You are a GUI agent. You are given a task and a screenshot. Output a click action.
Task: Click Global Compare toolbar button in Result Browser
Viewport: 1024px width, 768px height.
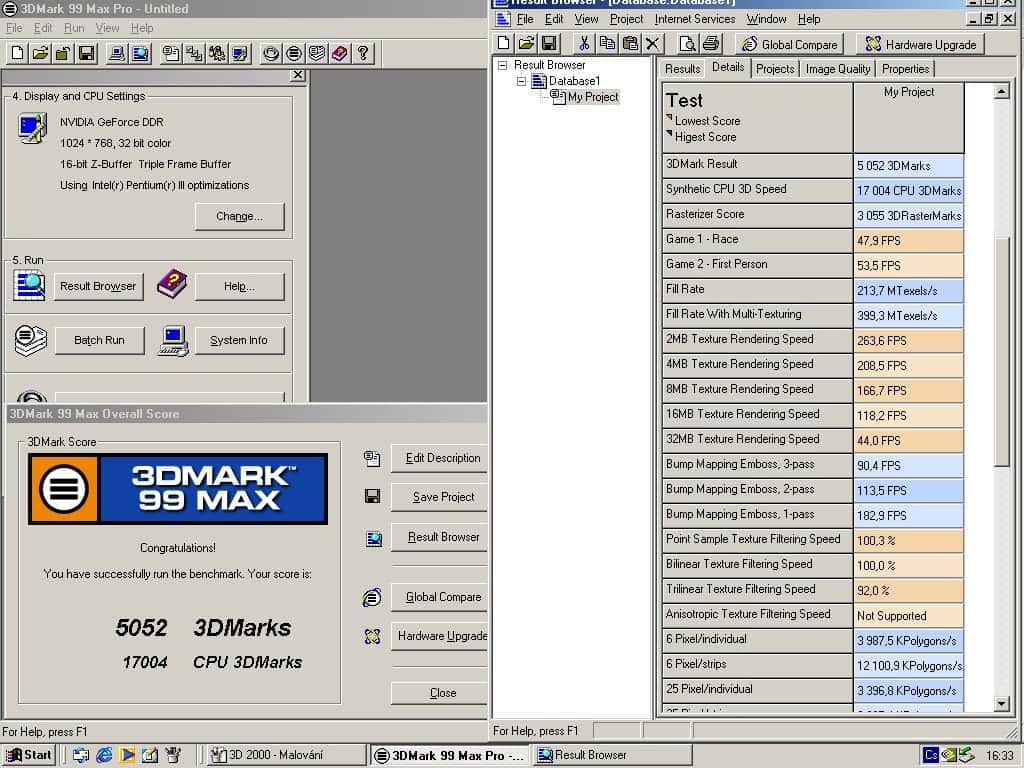click(790, 44)
